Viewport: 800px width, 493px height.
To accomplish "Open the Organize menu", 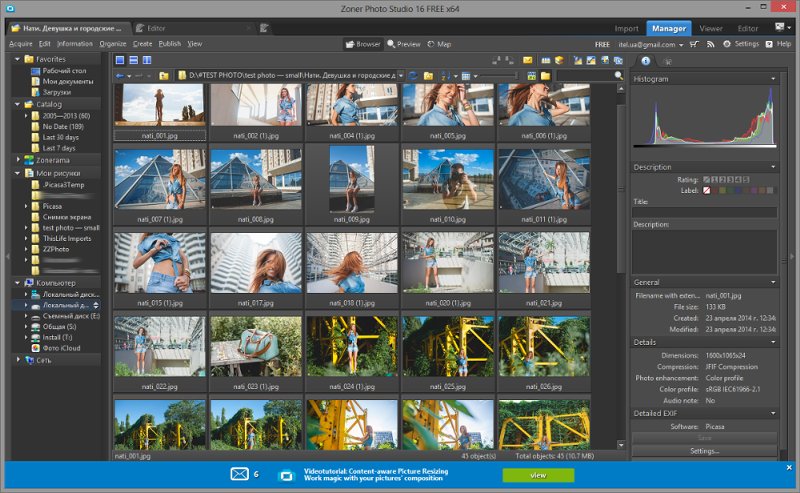I will [x=113, y=44].
